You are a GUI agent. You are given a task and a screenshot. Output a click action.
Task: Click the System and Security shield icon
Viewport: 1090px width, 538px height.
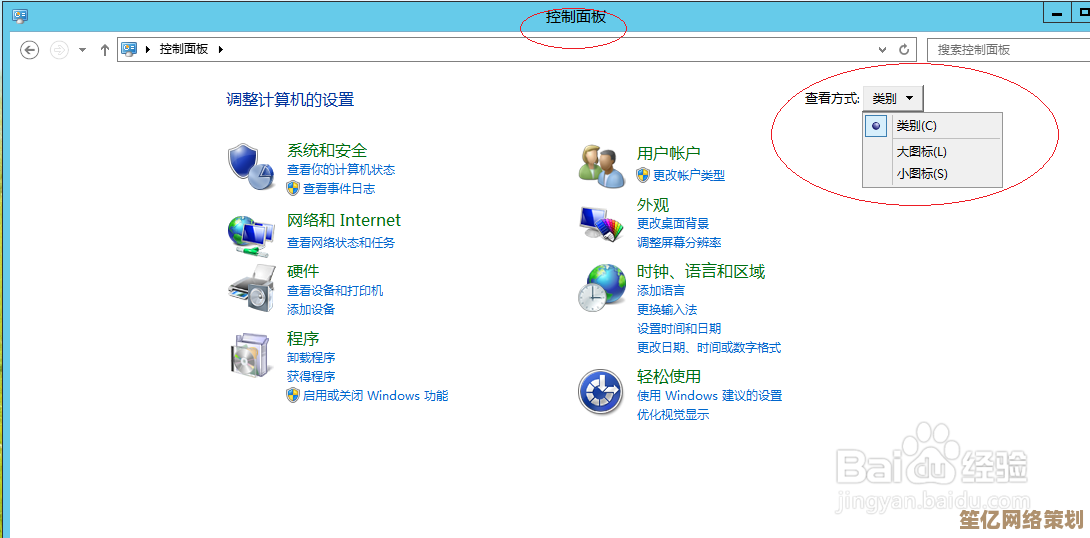(249, 166)
